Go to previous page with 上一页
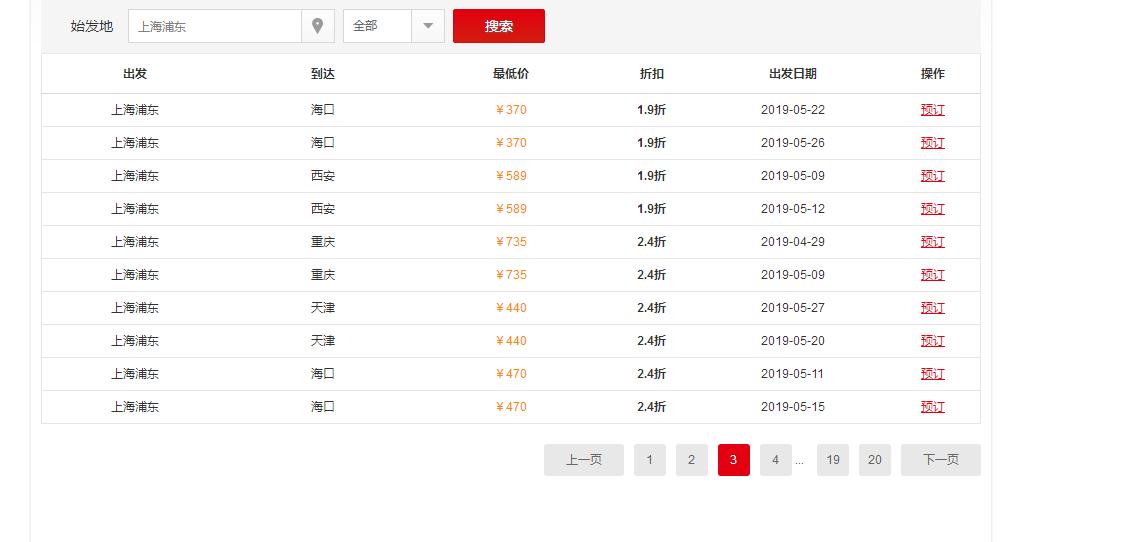The width and height of the screenshot is (1138, 542). click(x=584, y=460)
